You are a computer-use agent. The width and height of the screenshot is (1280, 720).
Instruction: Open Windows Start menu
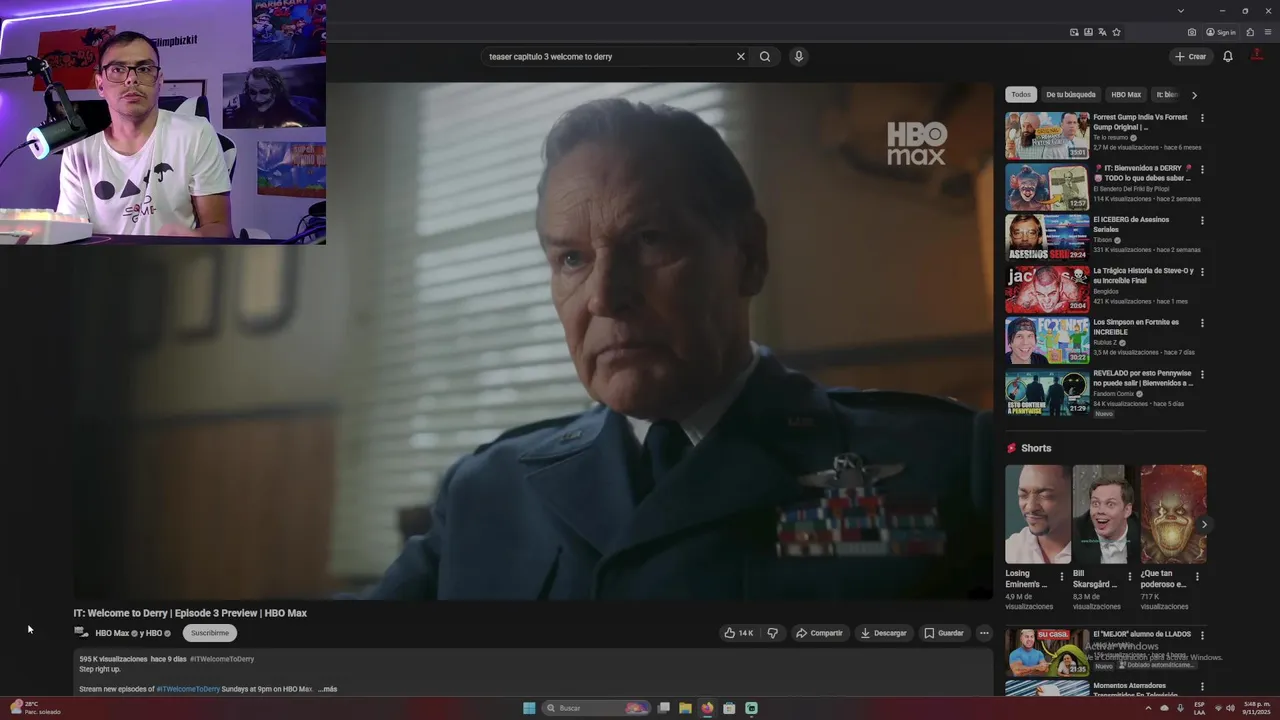pos(529,708)
